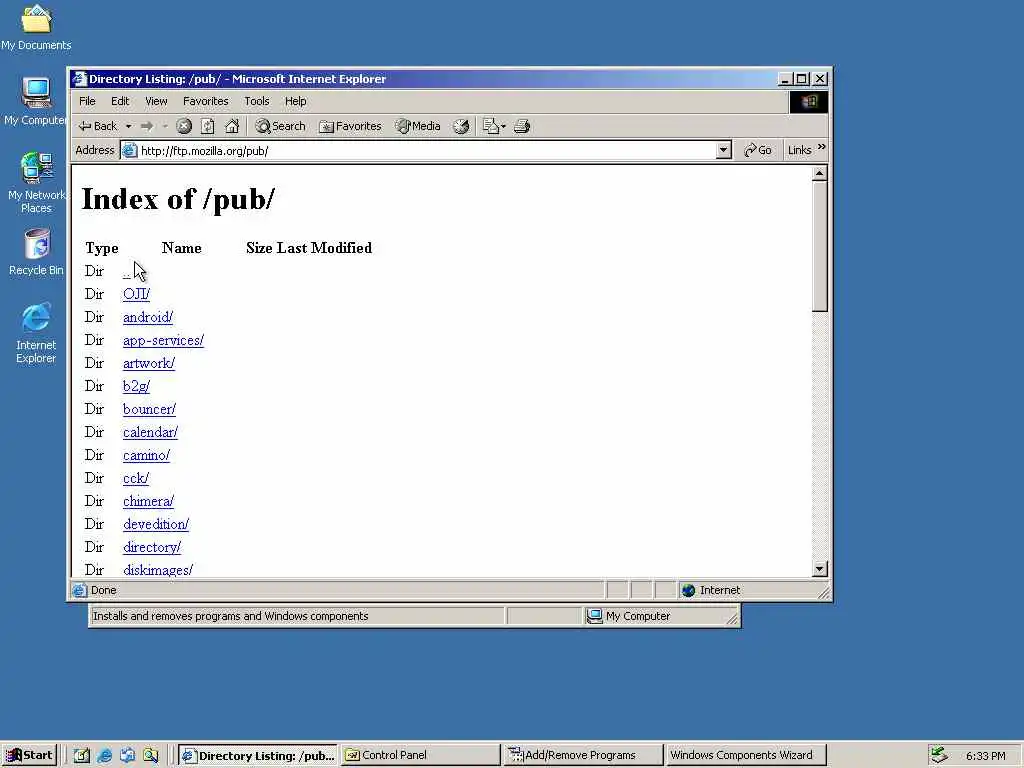Open the File menu
Viewport: 1024px width, 768px height.
[87, 101]
